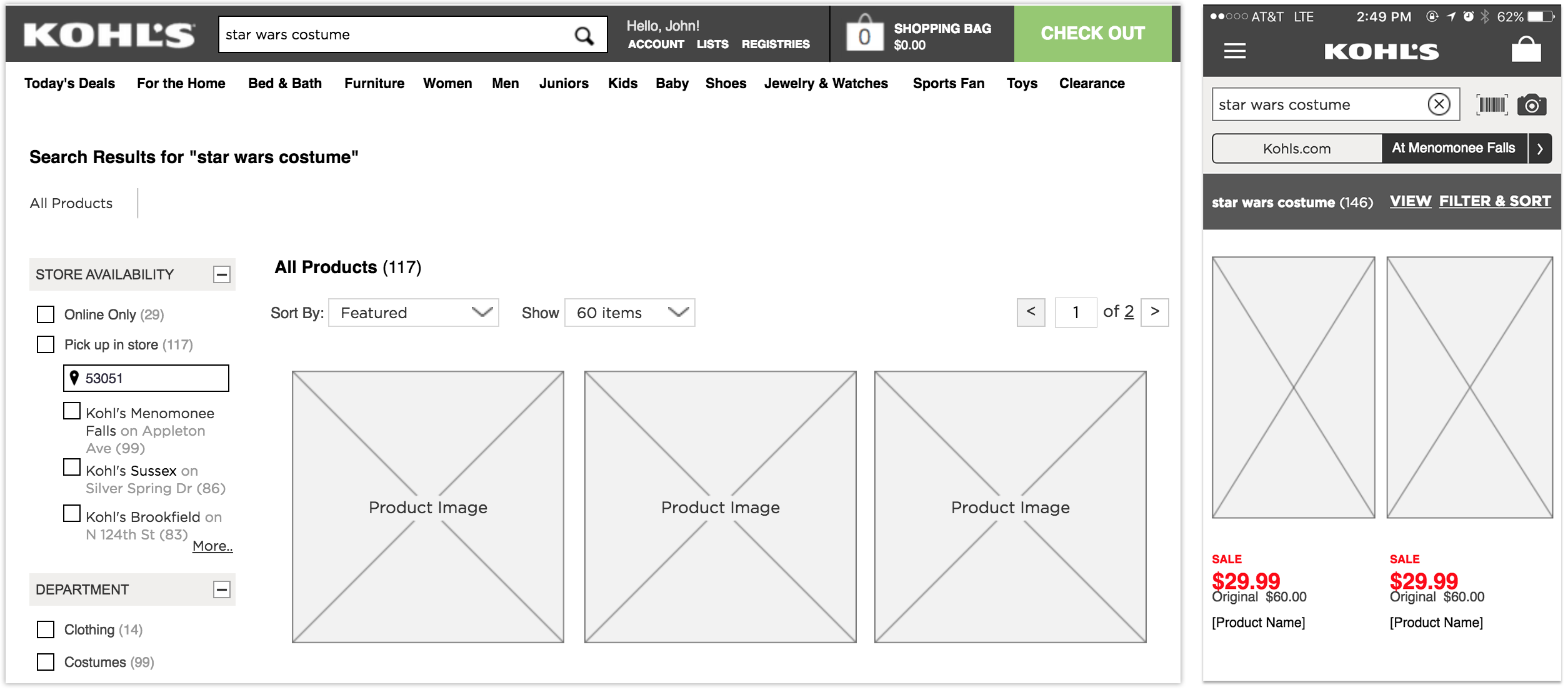
Task: Tap the barcode scanner icon
Action: click(1492, 104)
